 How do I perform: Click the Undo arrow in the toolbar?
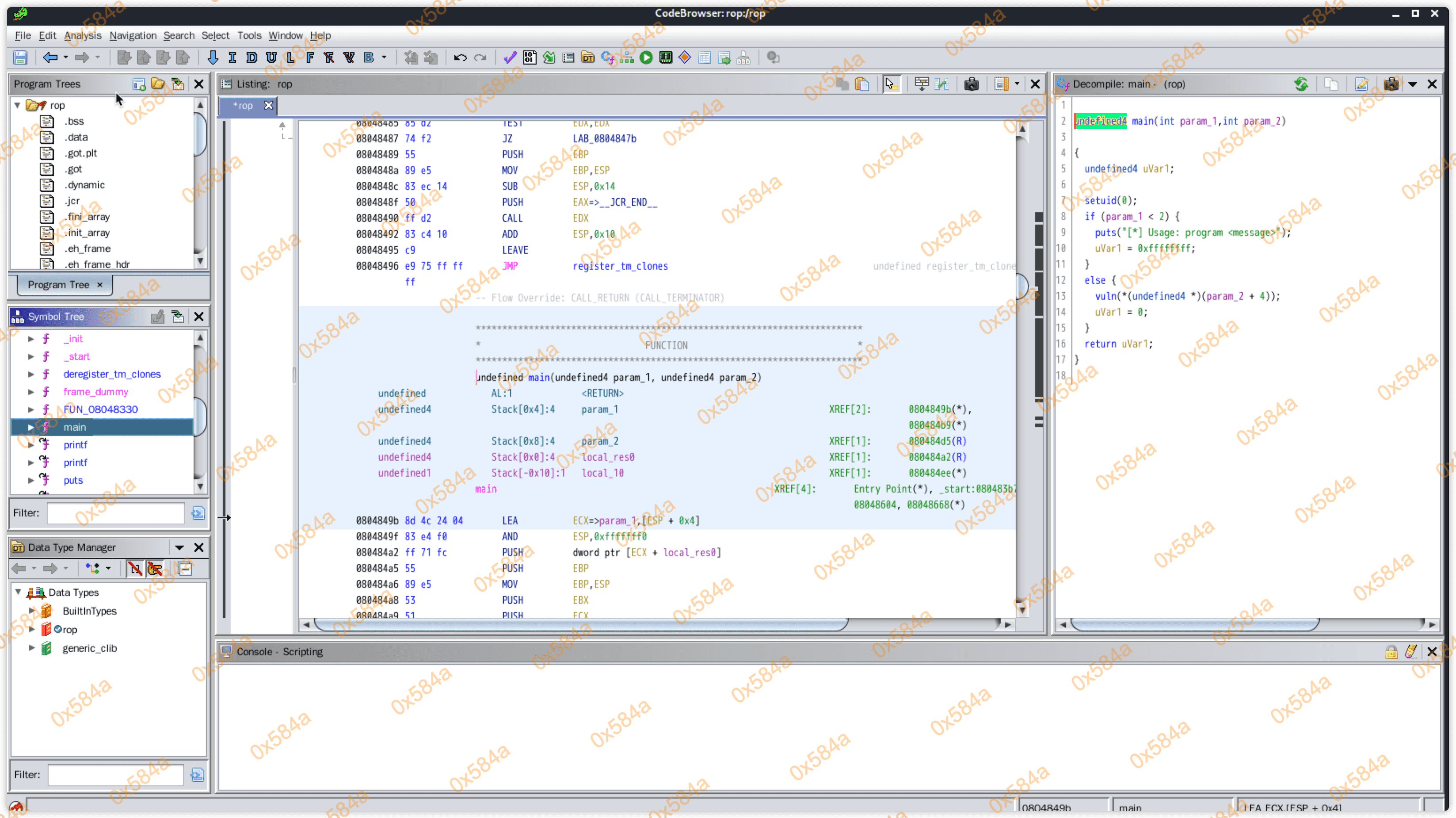(460, 57)
